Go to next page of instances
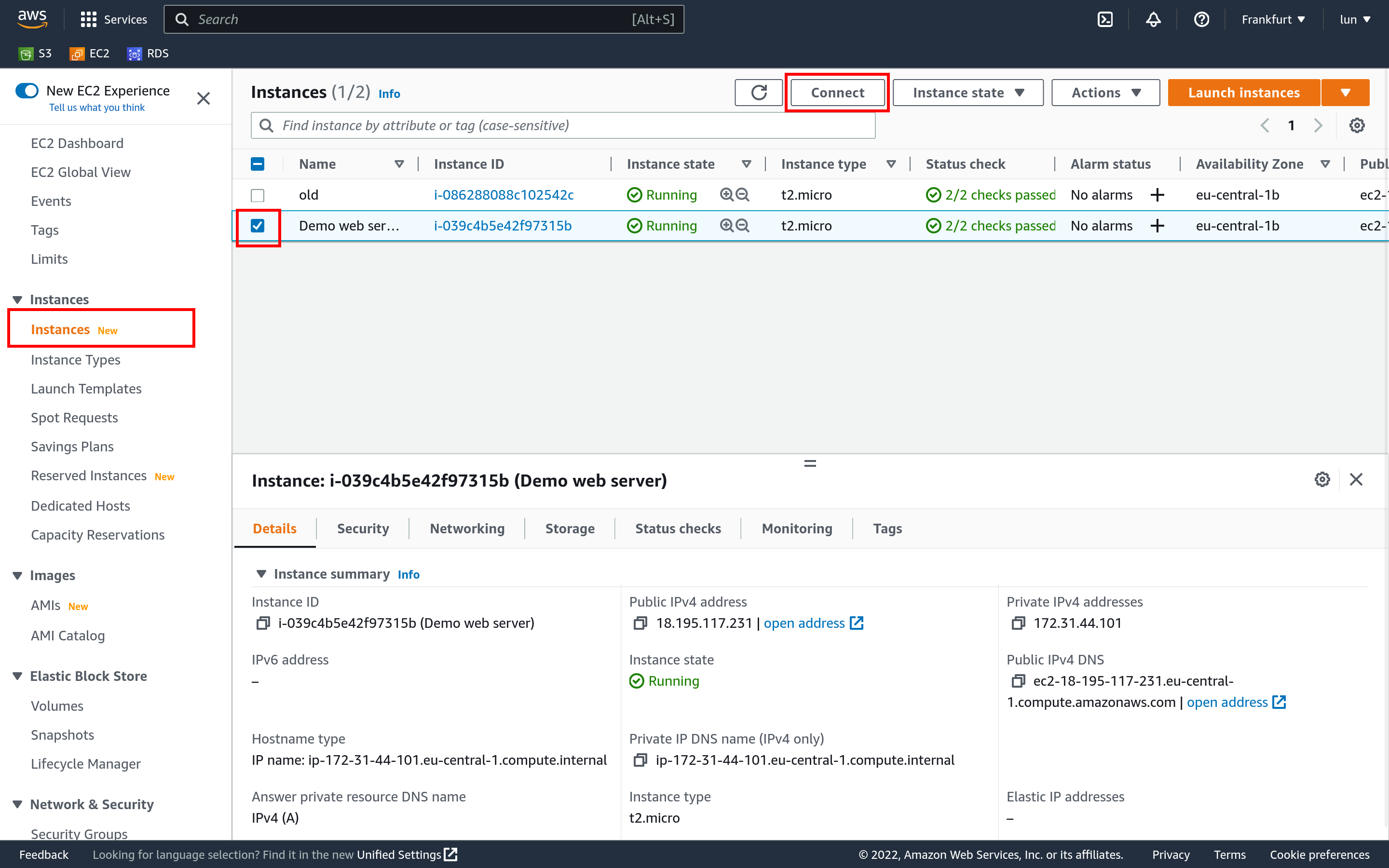 tap(1319, 125)
